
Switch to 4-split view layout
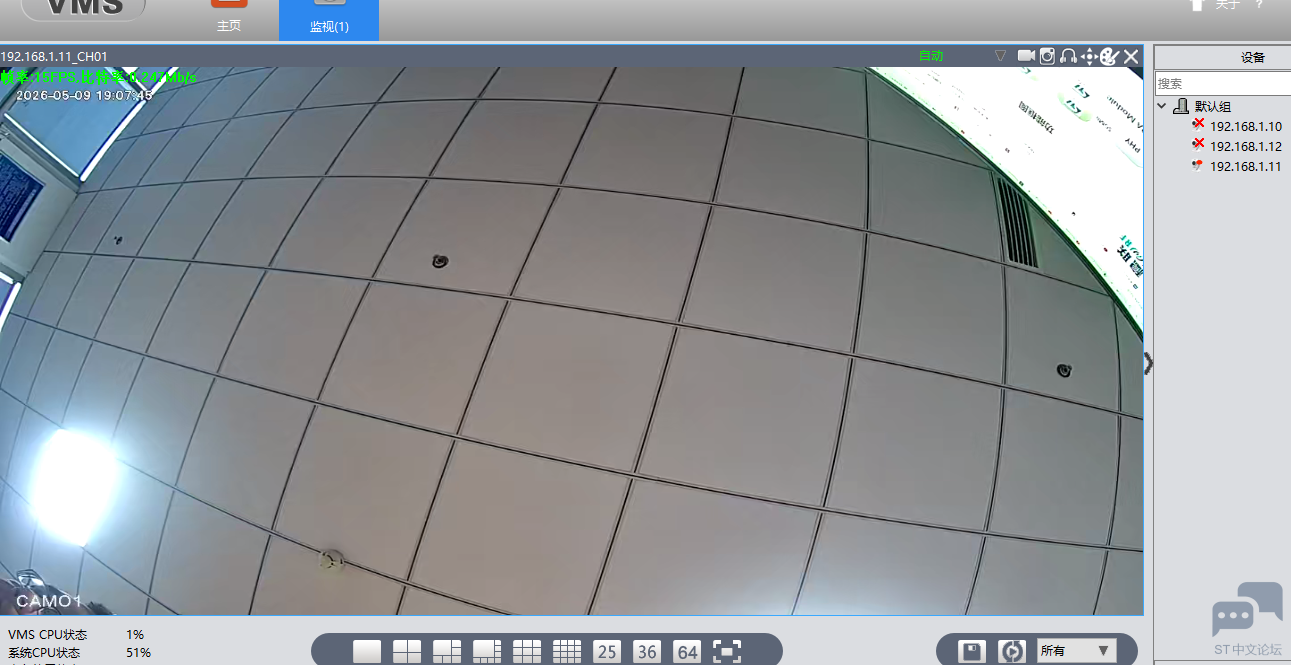point(407,651)
